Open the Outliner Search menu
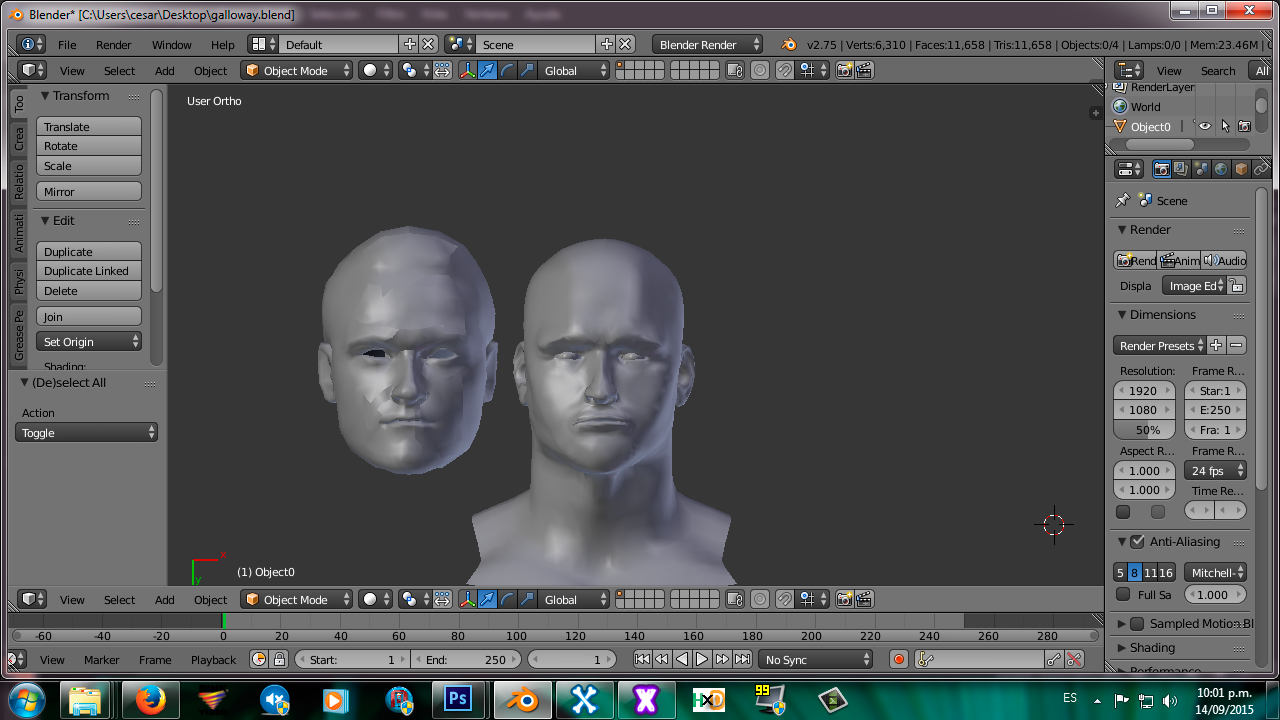 coord(1218,70)
